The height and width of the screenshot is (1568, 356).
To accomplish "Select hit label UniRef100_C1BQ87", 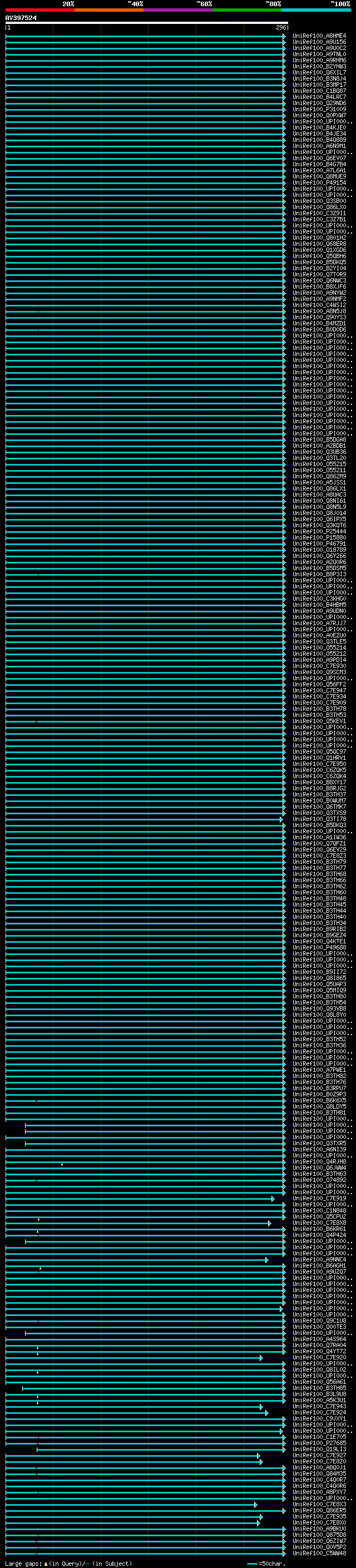I will coord(319,91).
